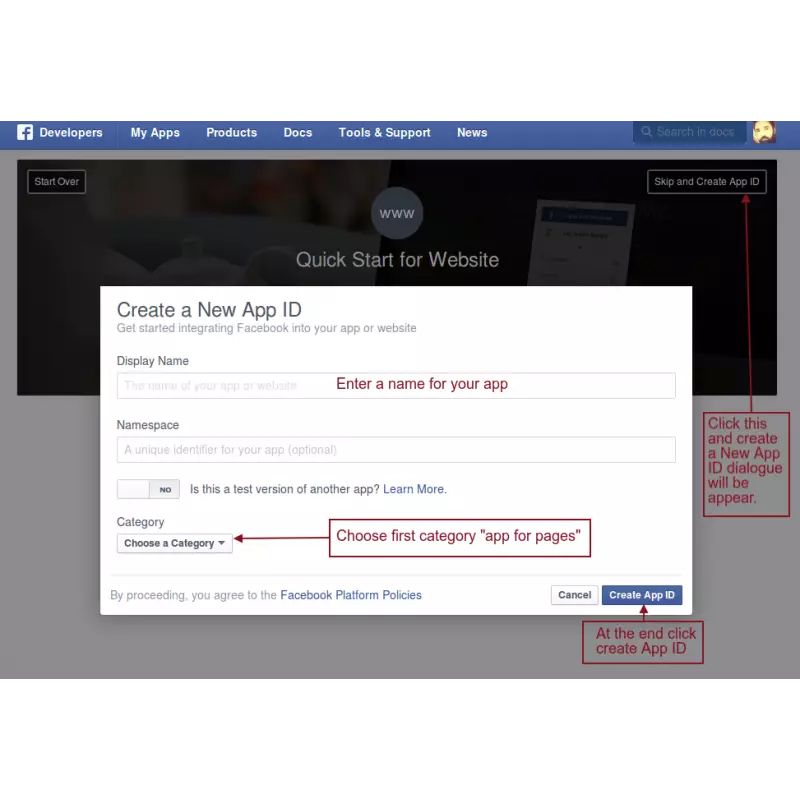The image size is (800, 800).
Task: Open the Products menu
Action: point(232,133)
